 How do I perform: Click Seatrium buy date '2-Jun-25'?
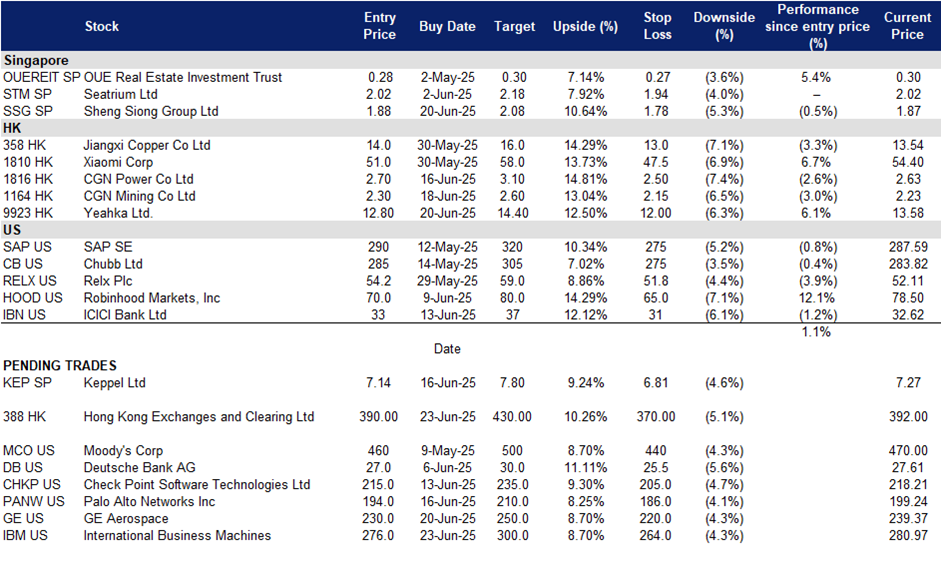point(448,94)
